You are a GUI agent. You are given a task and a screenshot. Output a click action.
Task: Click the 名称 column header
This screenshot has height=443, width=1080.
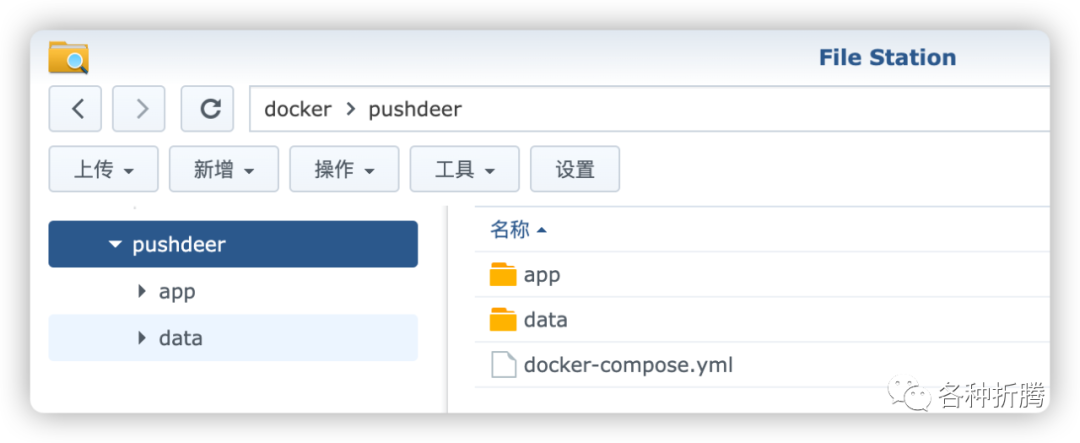coord(510,230)
